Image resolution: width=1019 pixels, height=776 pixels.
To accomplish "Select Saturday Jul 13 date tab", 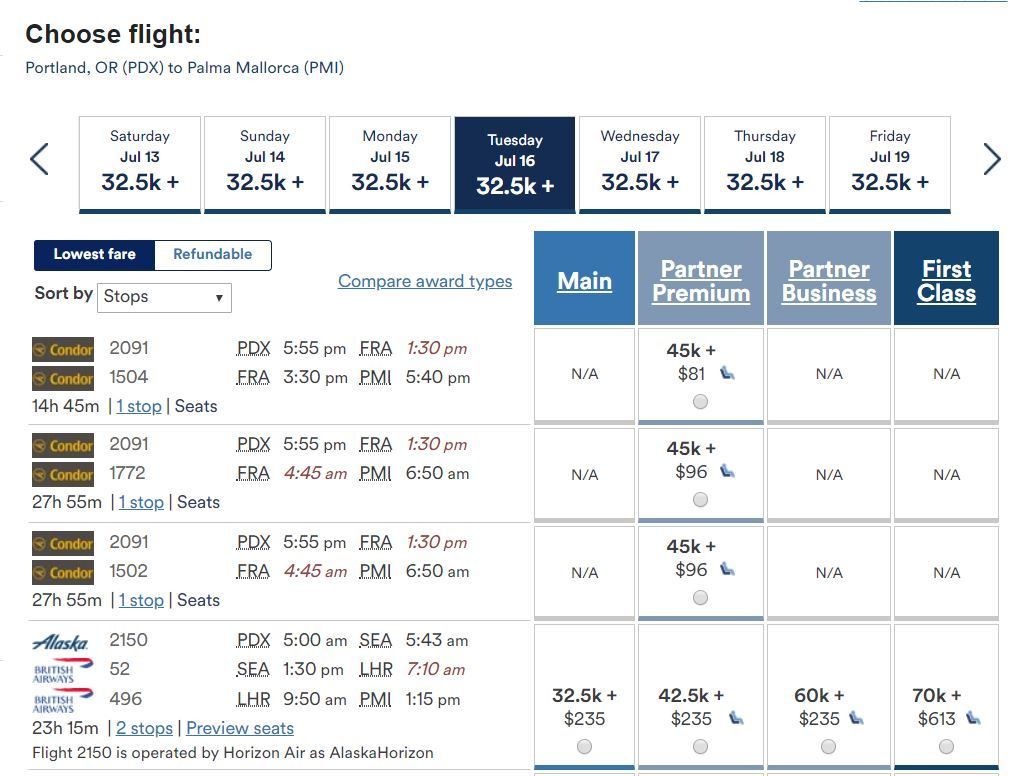I will (140, 164).
